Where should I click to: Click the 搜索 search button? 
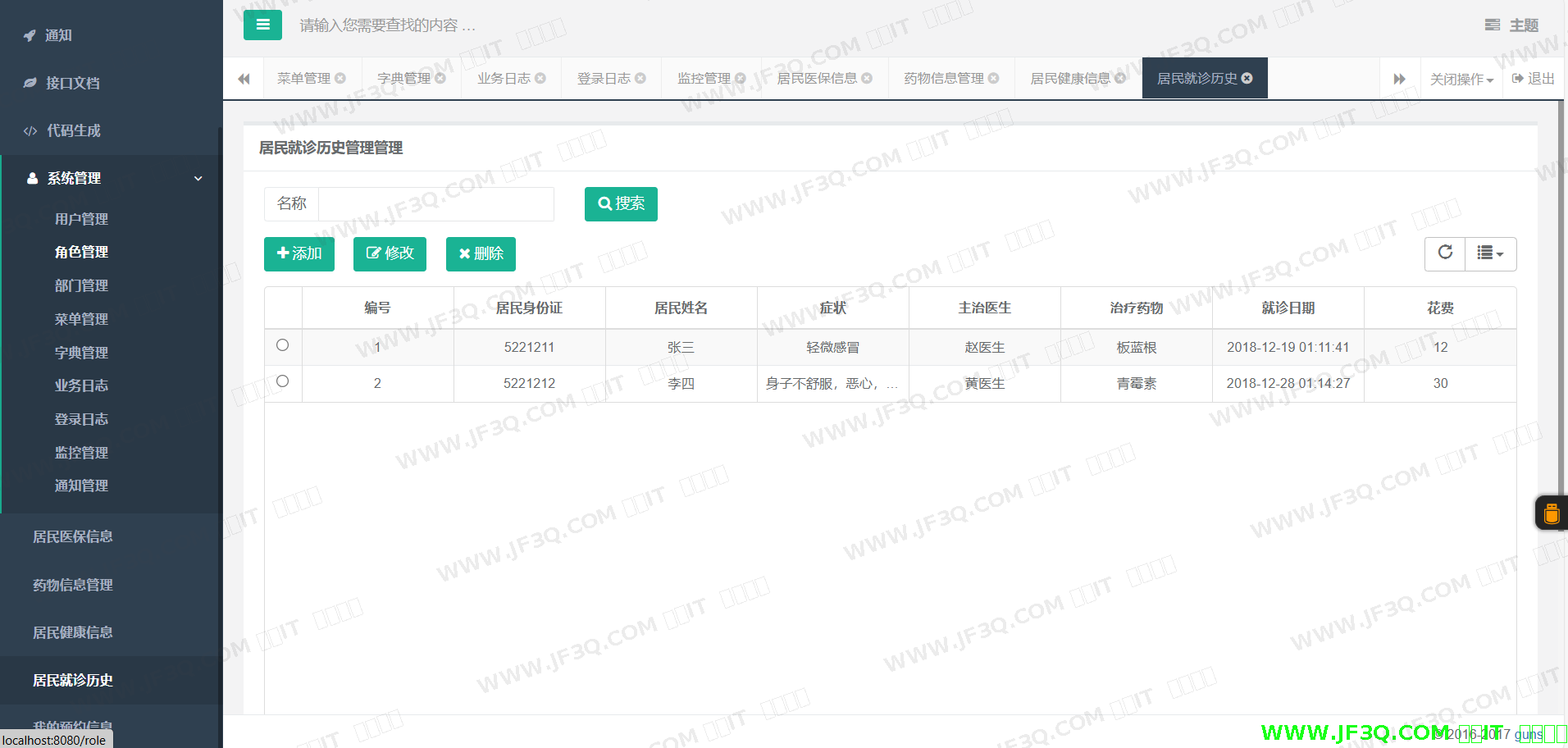tap(621, 204)
